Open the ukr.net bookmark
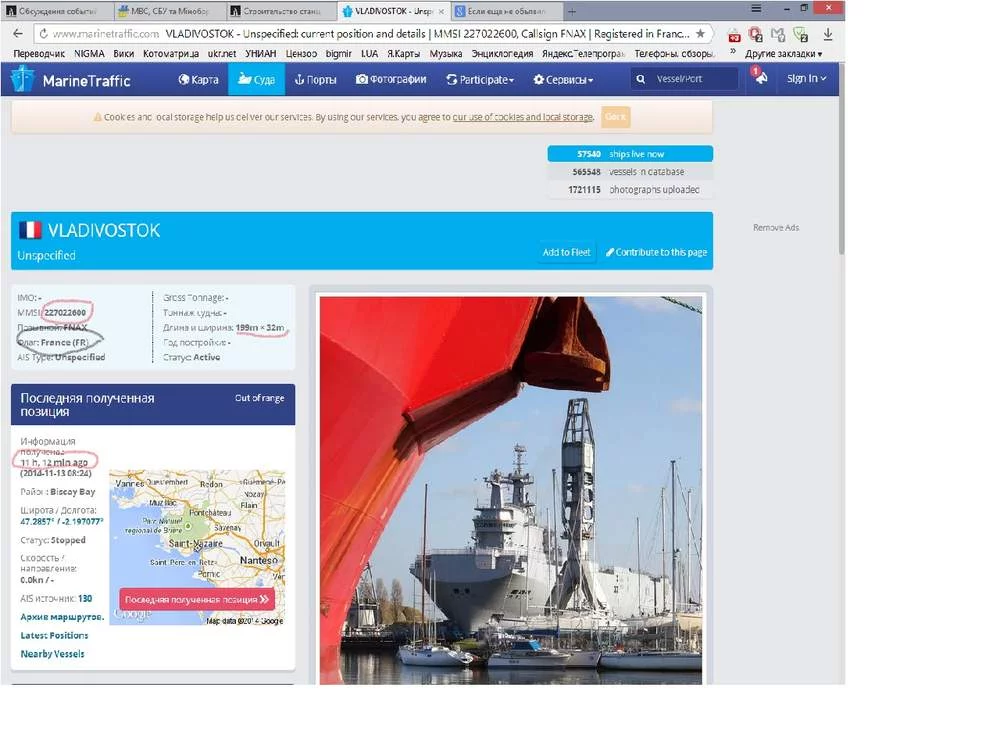This screenshot has width=1000, height=752. coord(221,54)
